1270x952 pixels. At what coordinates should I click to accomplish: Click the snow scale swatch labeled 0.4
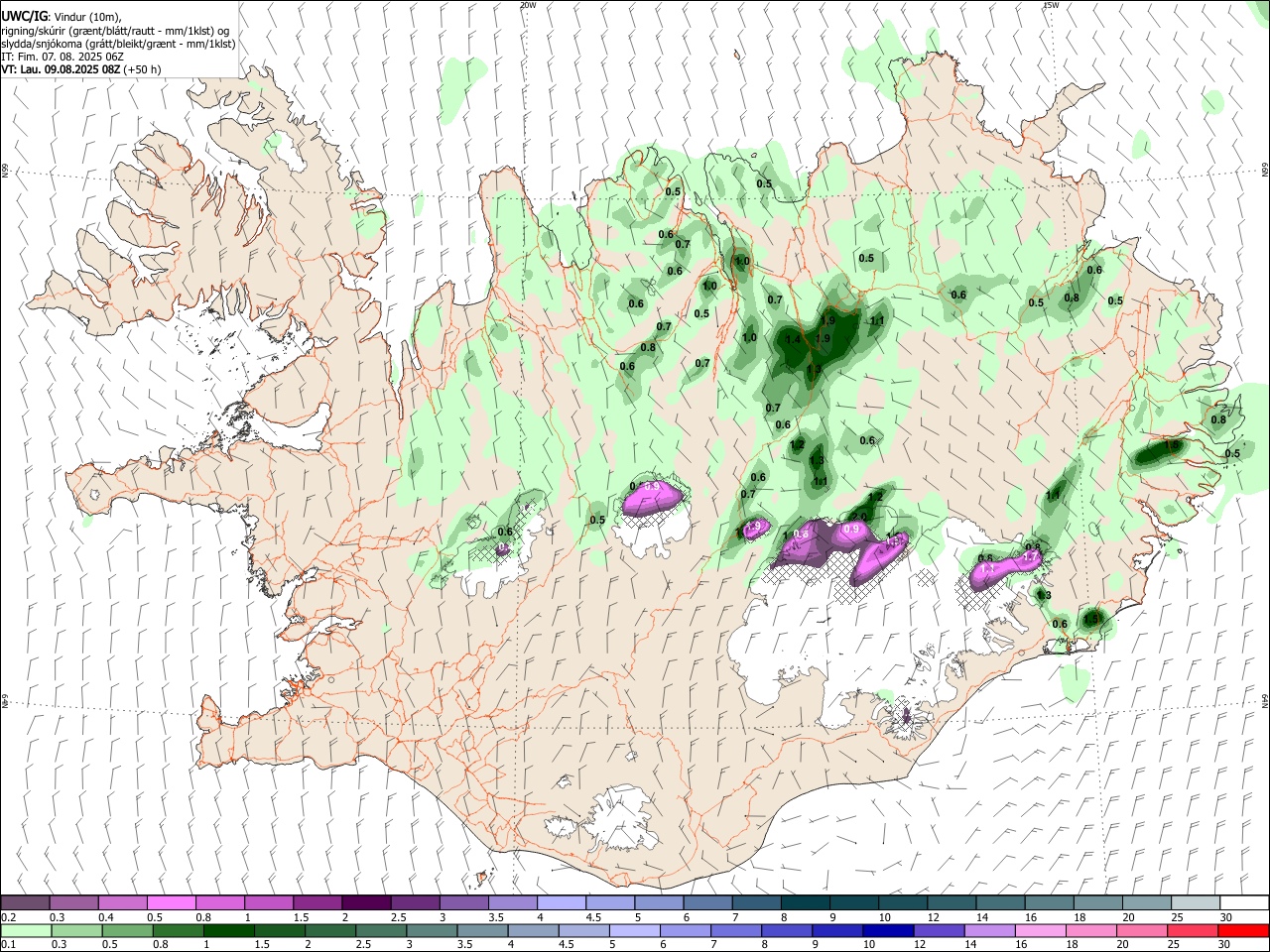[x=122, y=902]
